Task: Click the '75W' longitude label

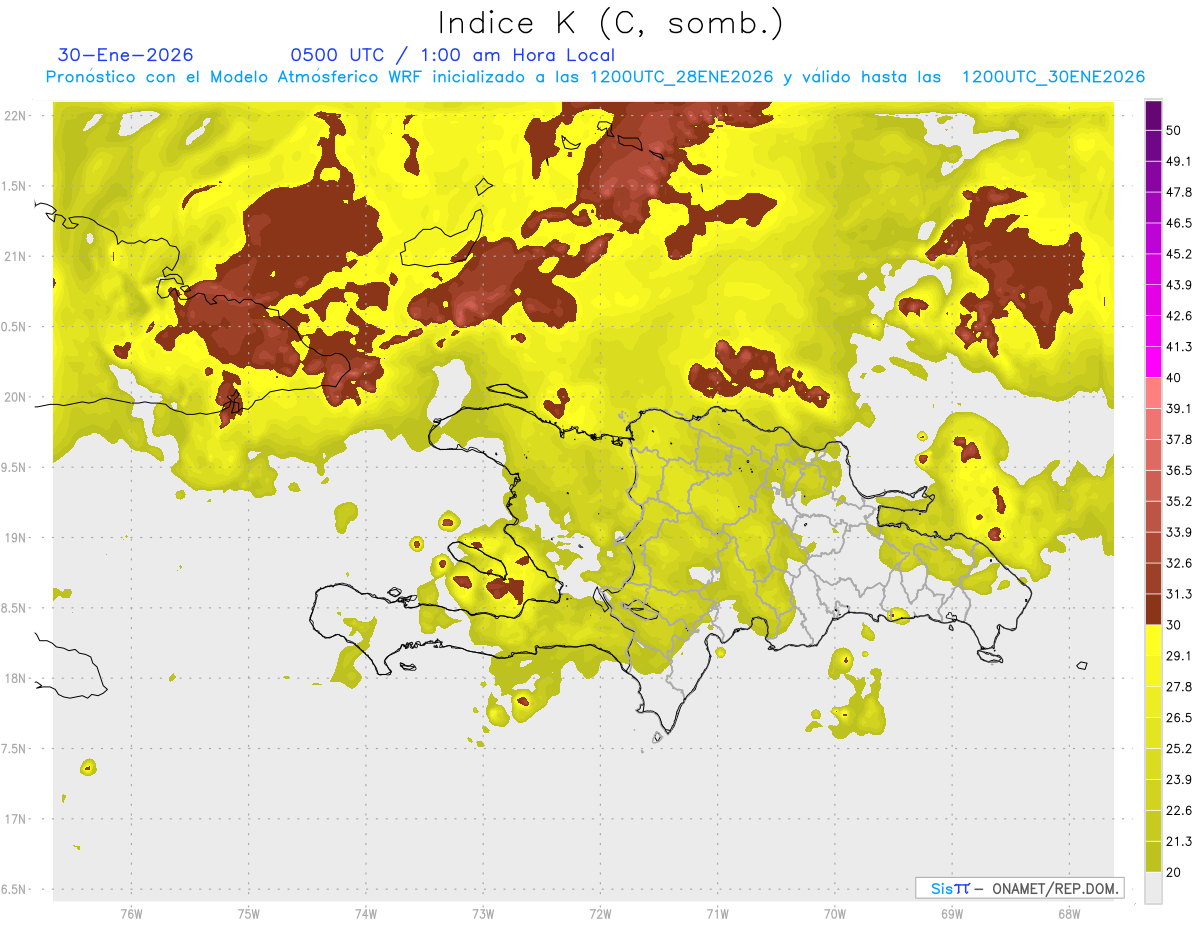Action: (x=248, y=914)
